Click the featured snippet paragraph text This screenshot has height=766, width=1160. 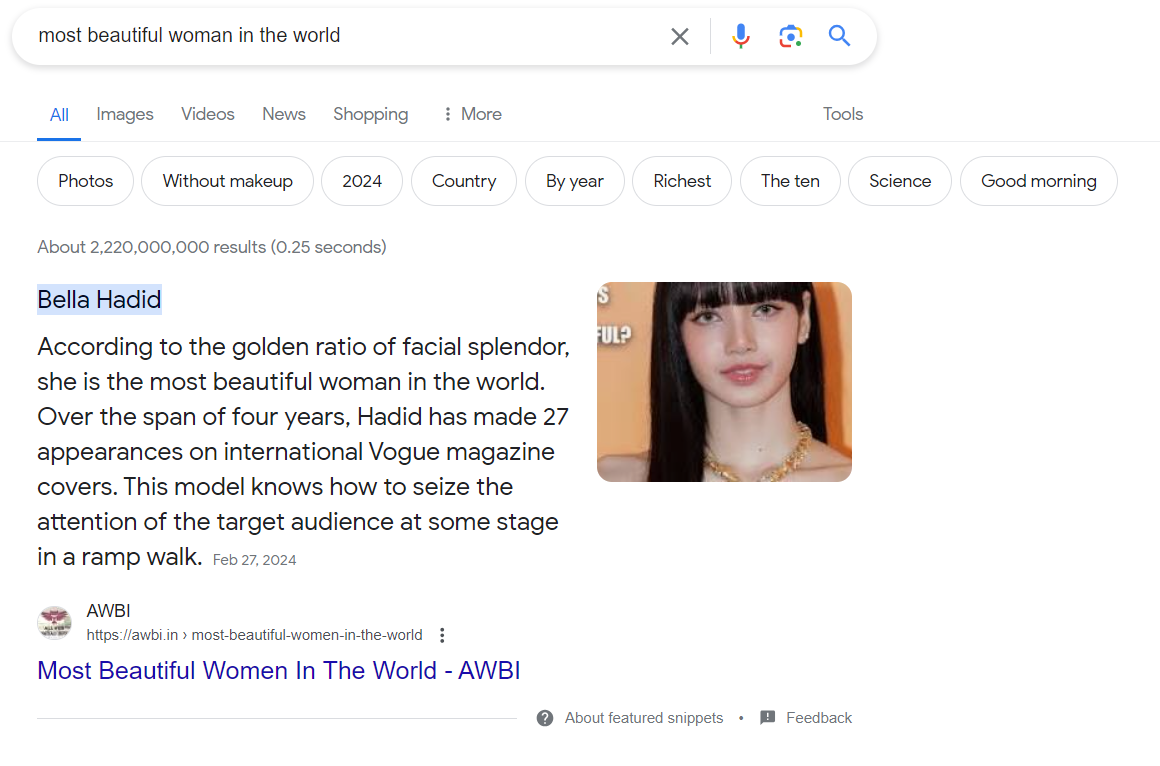[x=303, y=451]
